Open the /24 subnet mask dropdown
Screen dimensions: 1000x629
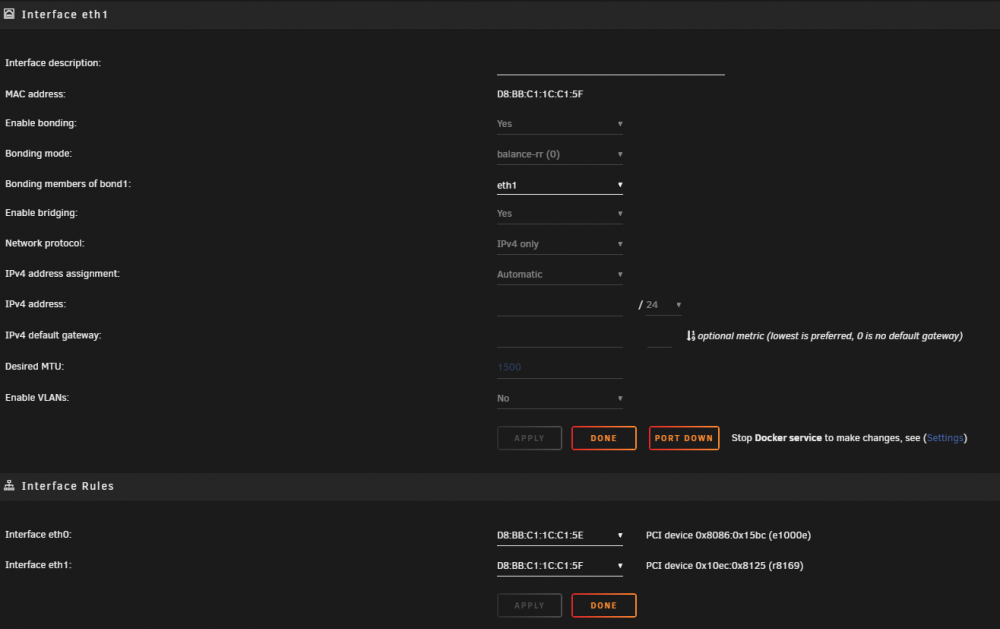coord(663,305)
